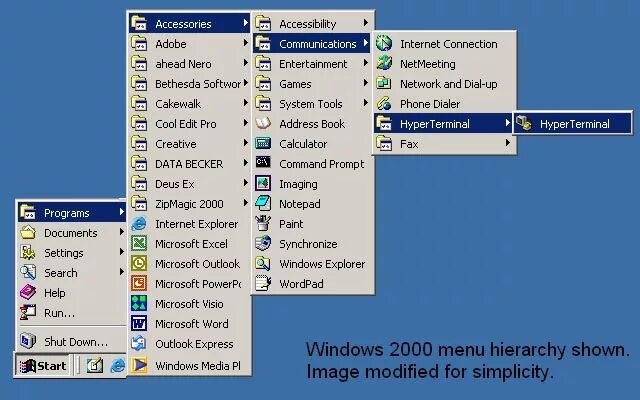The image size is (640, 400).
Task: Select the Cakewalk menu entry
Action: point(189,104)
